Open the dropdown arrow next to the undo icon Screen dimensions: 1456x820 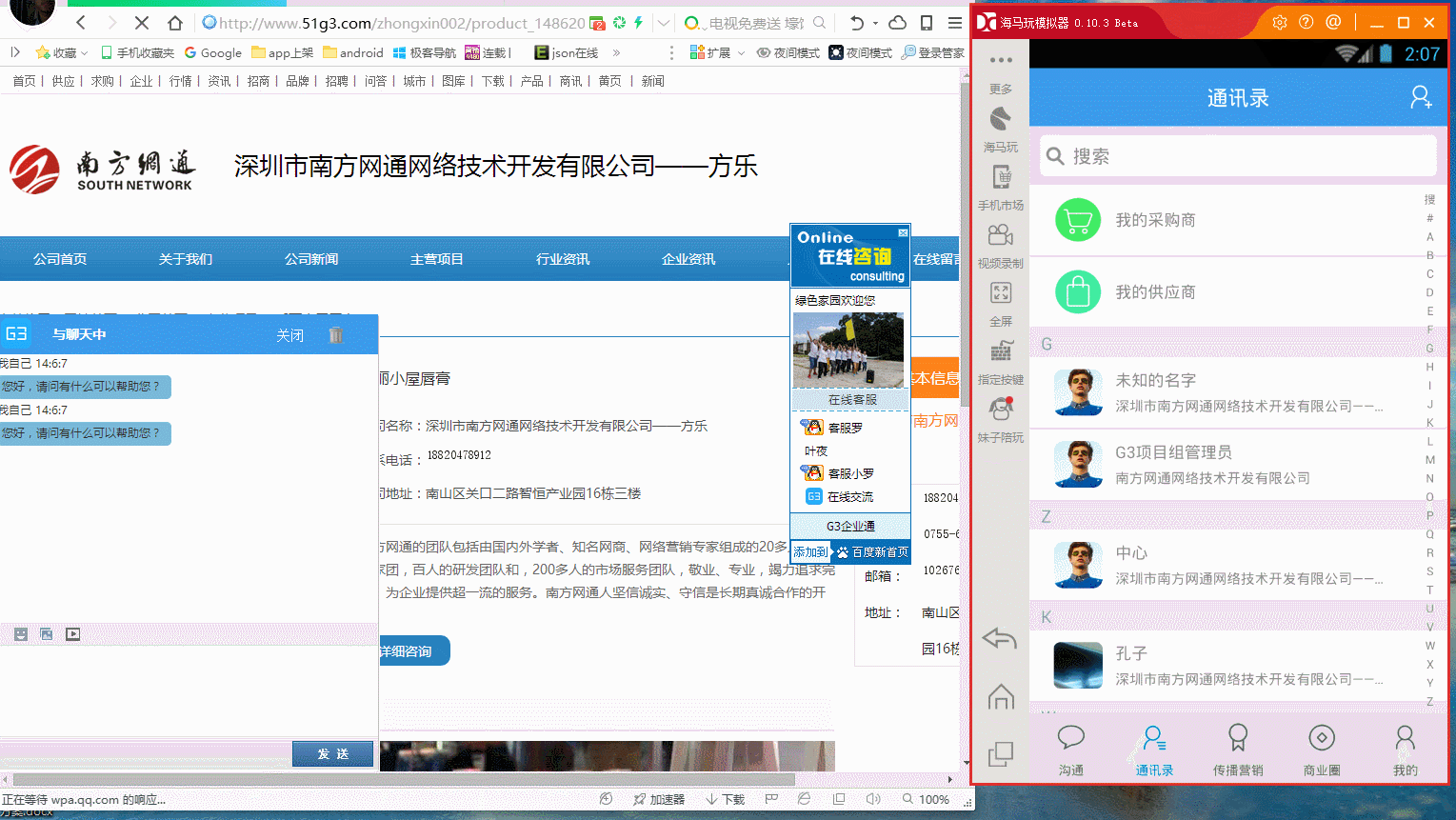(x=874, y=22)
